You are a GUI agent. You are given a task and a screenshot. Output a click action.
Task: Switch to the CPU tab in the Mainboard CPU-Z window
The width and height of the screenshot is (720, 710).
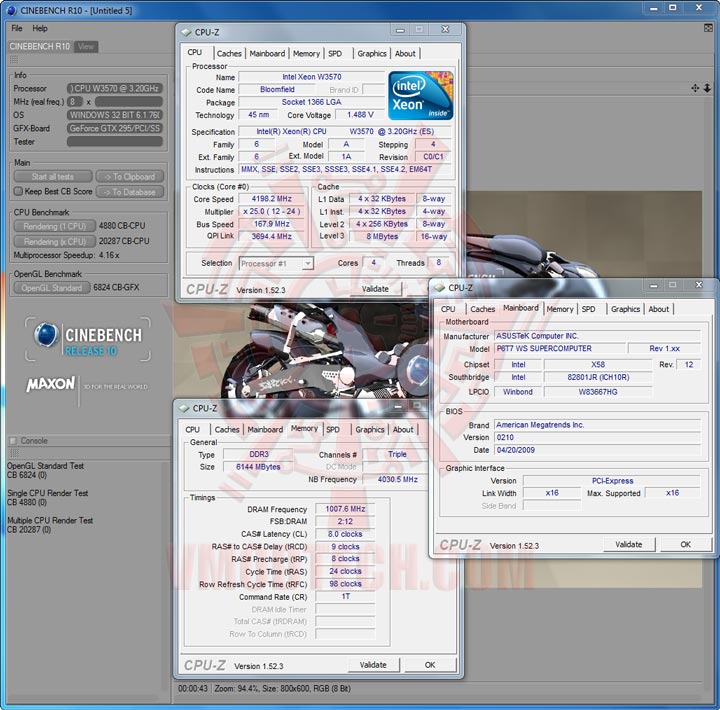click(448, 309)
